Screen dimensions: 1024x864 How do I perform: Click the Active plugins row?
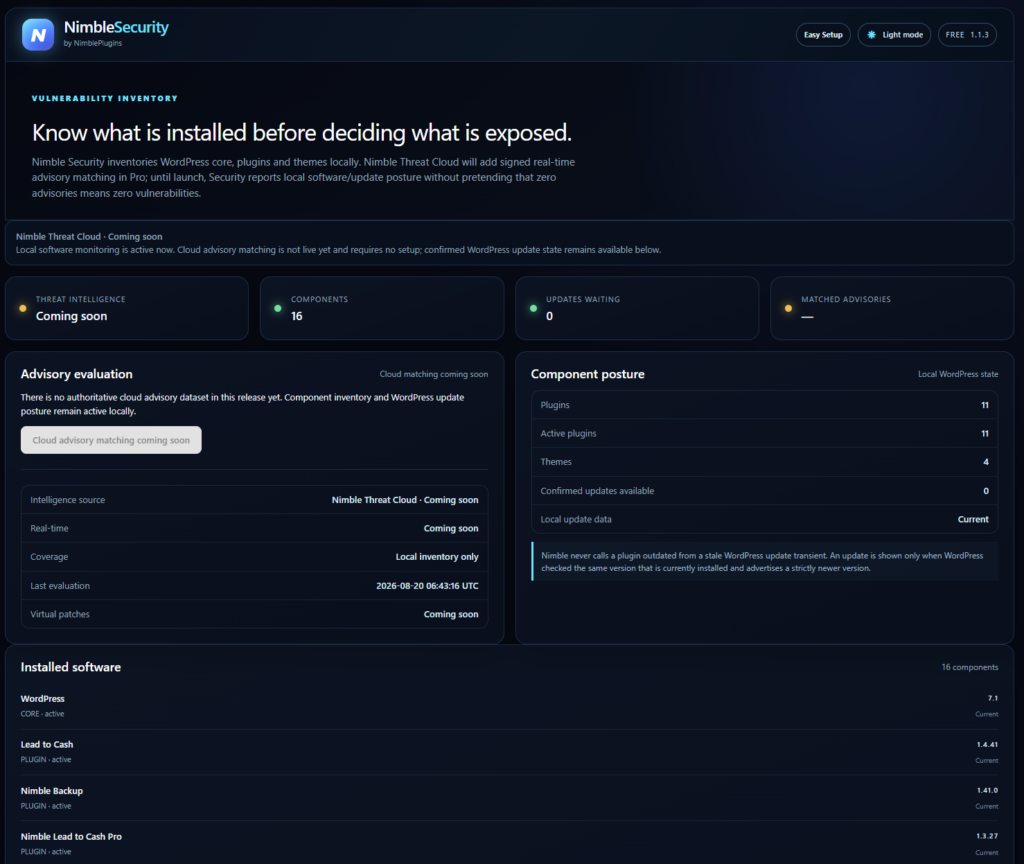[765, 434]
